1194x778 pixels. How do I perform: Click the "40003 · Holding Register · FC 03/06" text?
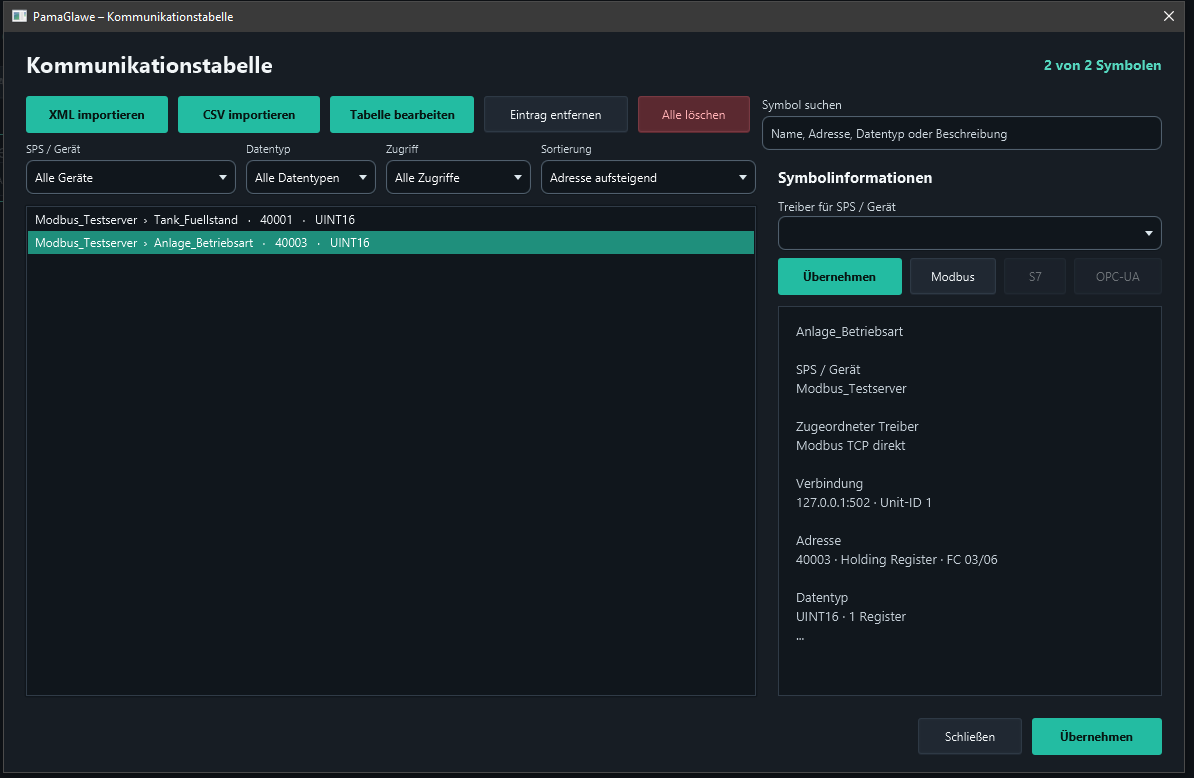tap(896, 560)
